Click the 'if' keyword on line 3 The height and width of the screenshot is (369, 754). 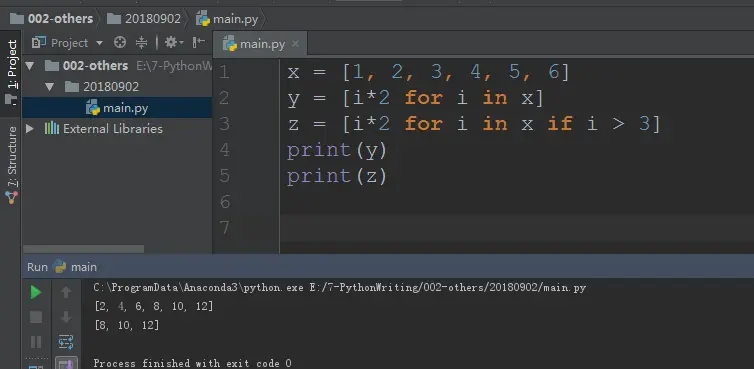pyautogui.click(x=560, y=125)
